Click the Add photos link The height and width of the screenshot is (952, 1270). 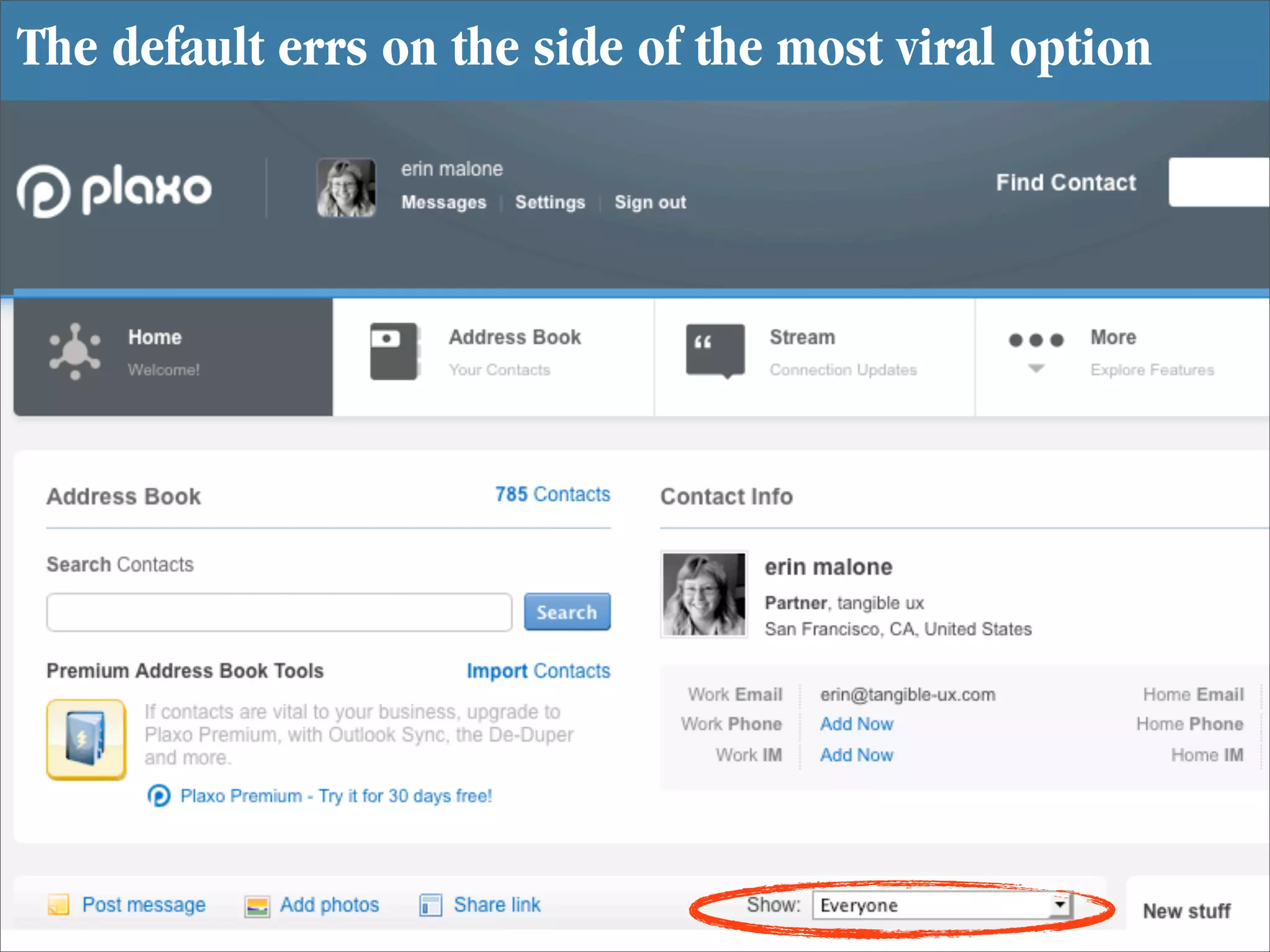coord(329,905)
